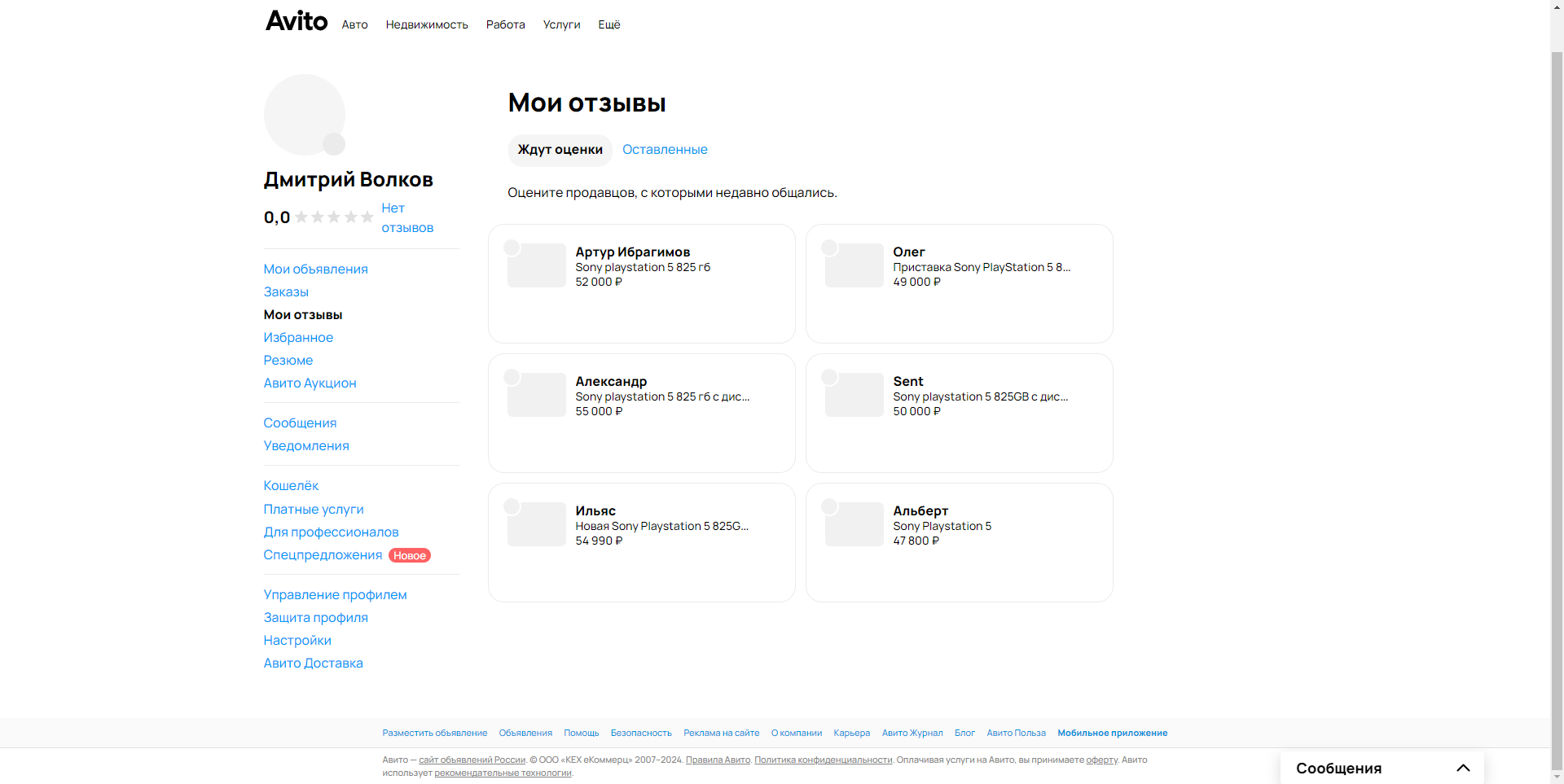Open Заказы in sidebar

pyautogui.click(x=286, y=291)
